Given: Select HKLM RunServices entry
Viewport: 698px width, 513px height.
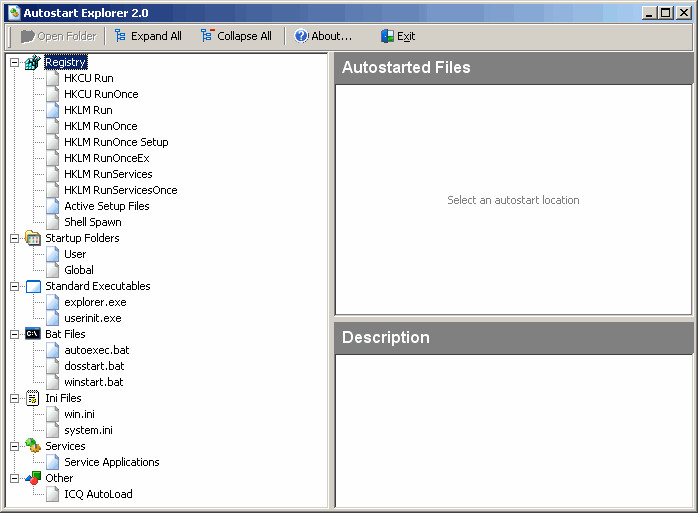Looking at the screenshot, I should click(108, 174).
